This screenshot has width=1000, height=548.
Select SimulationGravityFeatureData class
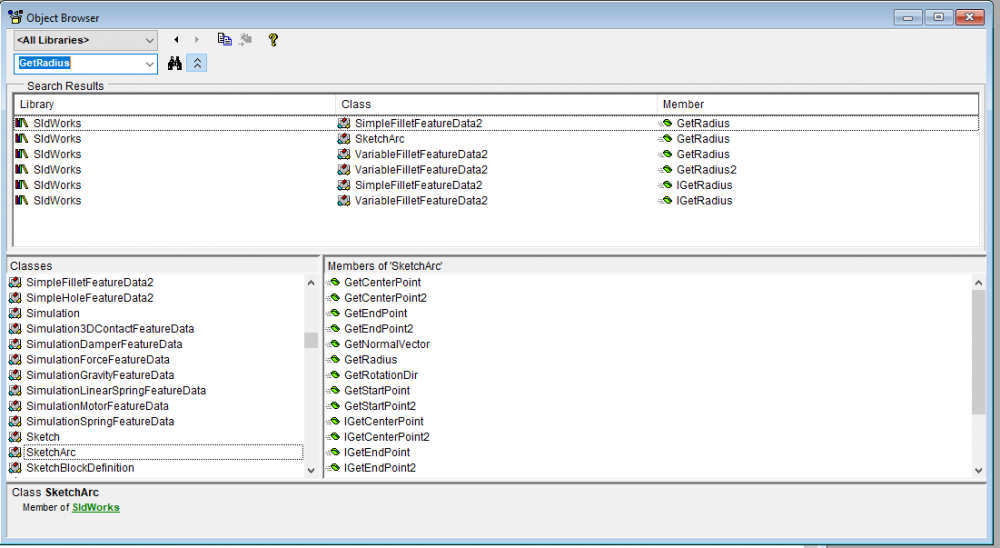pyautogui.click(x=100, y=375)
